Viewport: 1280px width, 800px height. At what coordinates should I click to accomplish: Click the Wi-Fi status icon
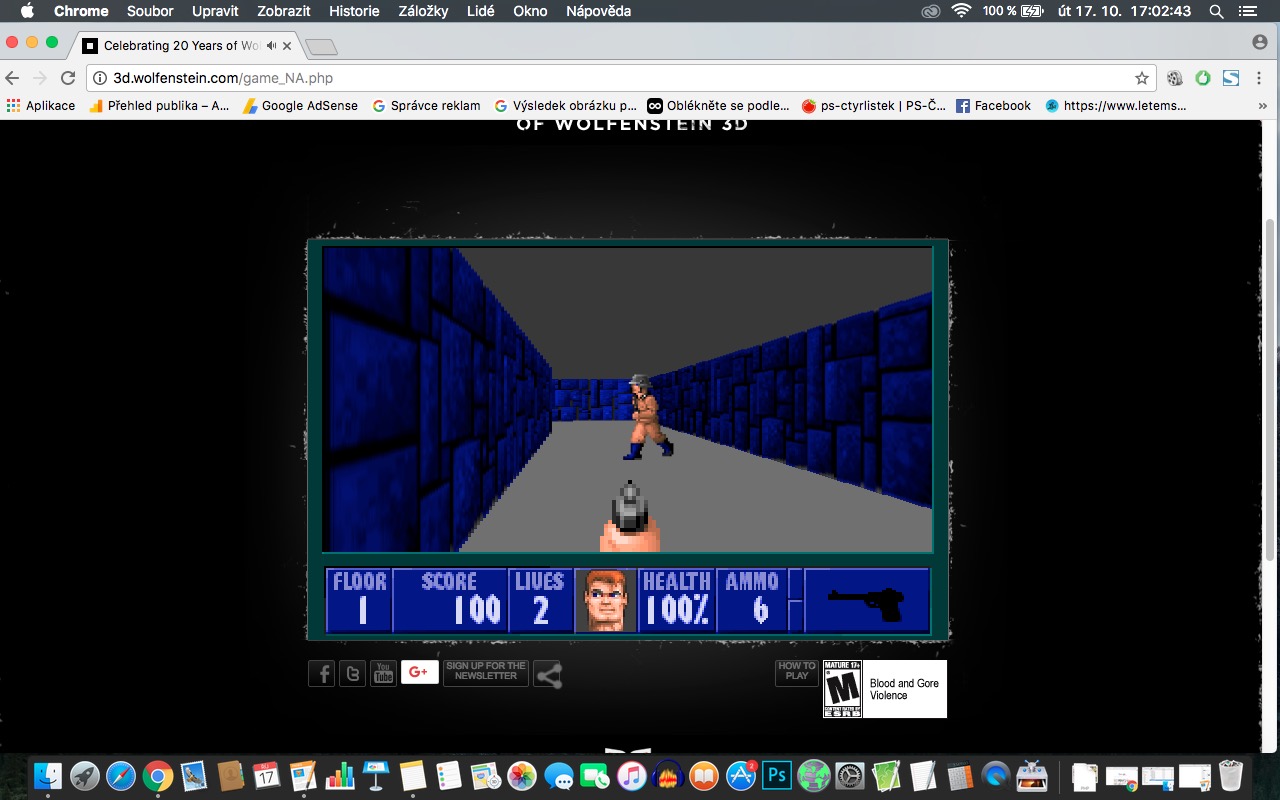(961, 11)
